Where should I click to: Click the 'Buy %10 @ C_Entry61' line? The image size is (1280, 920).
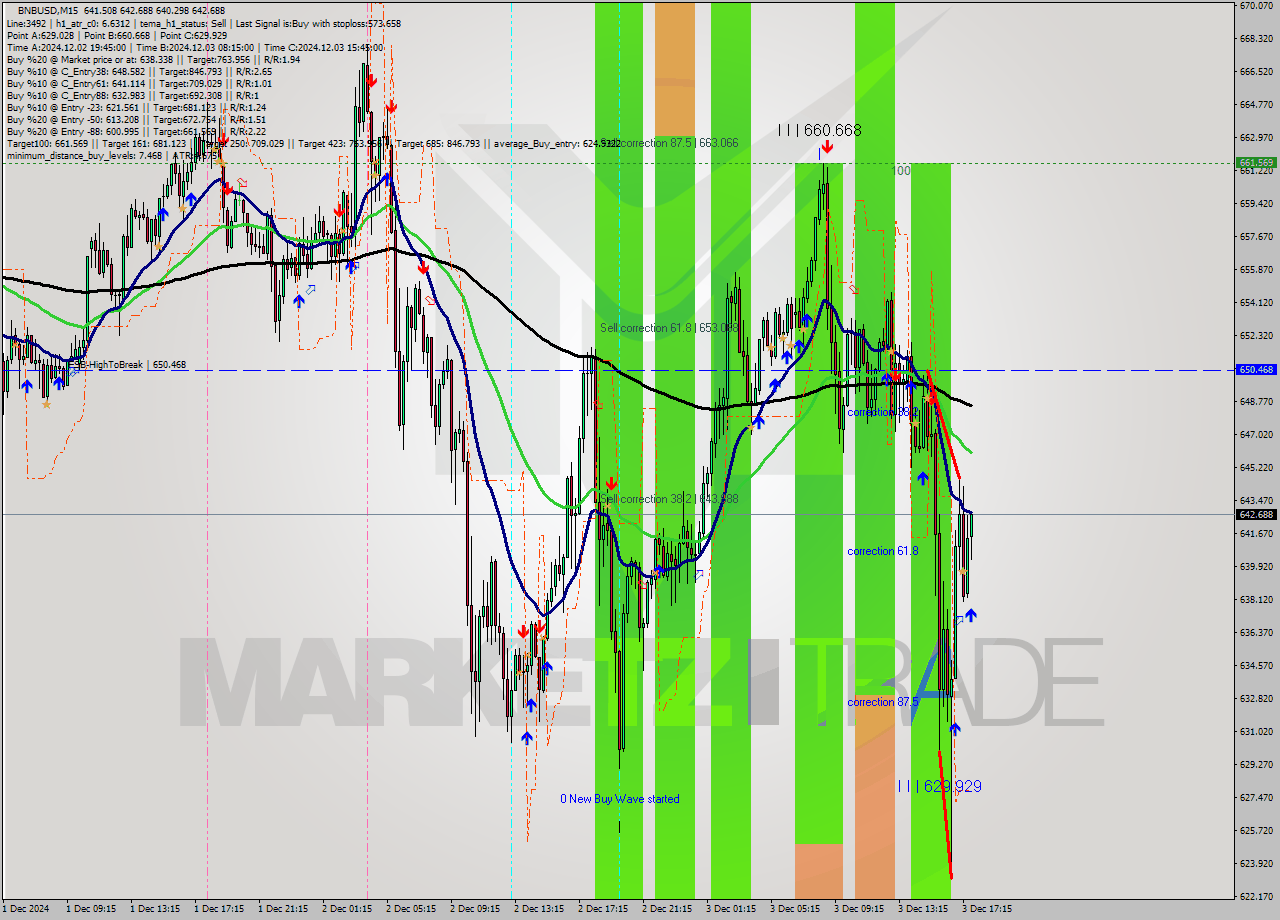coord(139,83)
